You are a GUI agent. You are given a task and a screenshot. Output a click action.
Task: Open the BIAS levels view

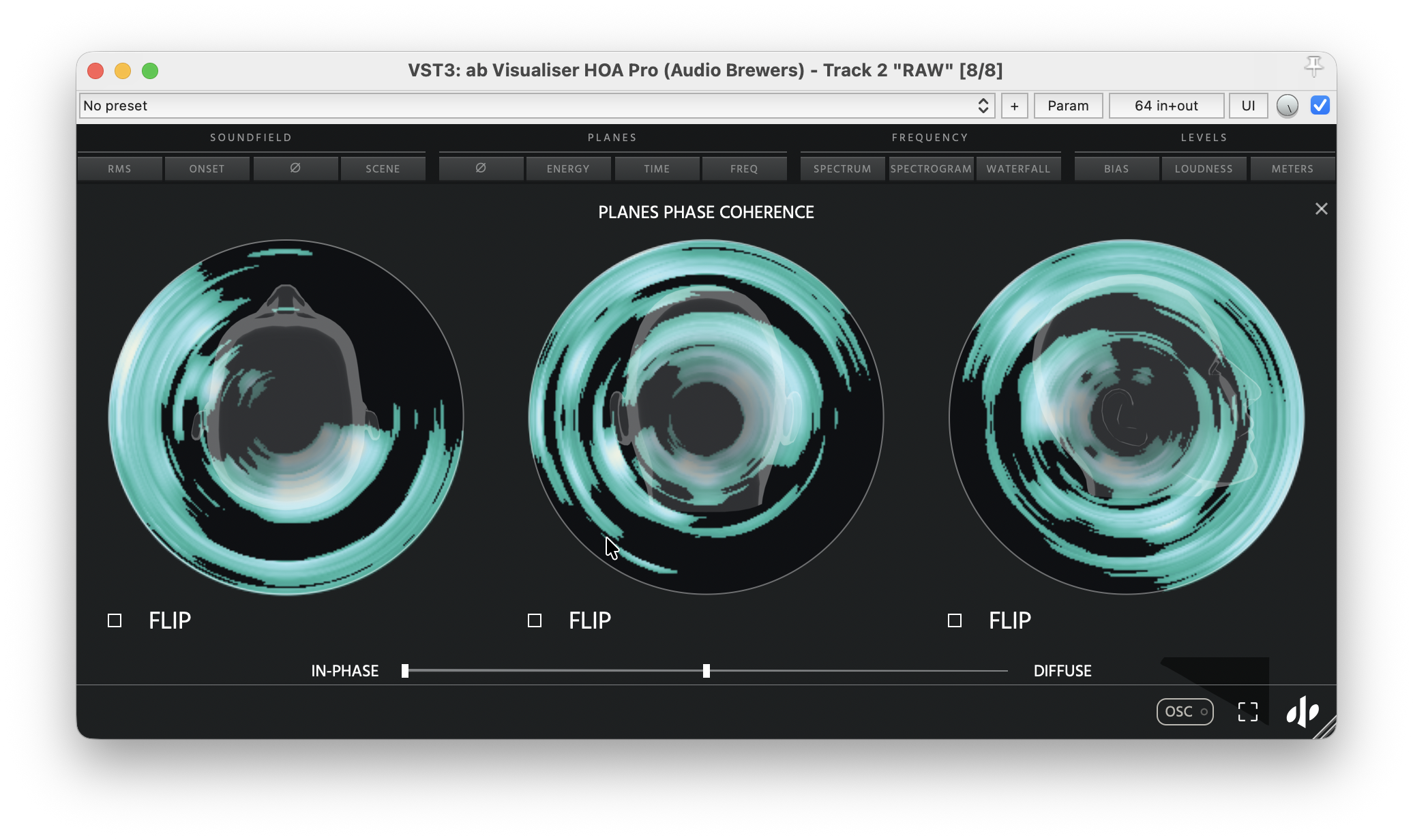[1117, 168]
